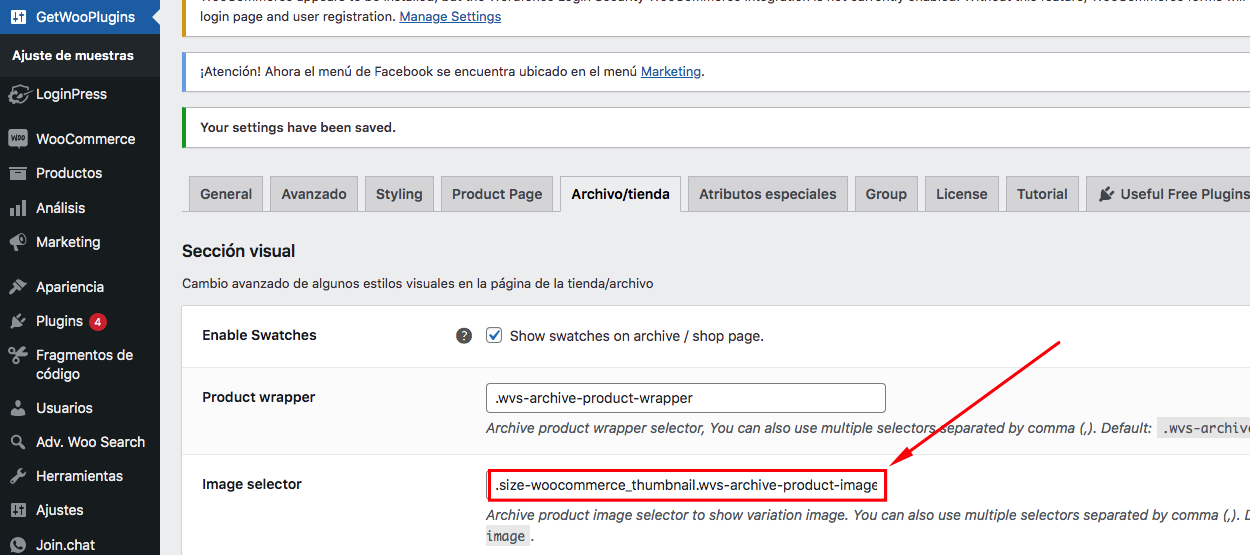Follow the Manage Settings link
Image resolution: width=1250 pixels, height=555 pixels.
coord(450,17)
